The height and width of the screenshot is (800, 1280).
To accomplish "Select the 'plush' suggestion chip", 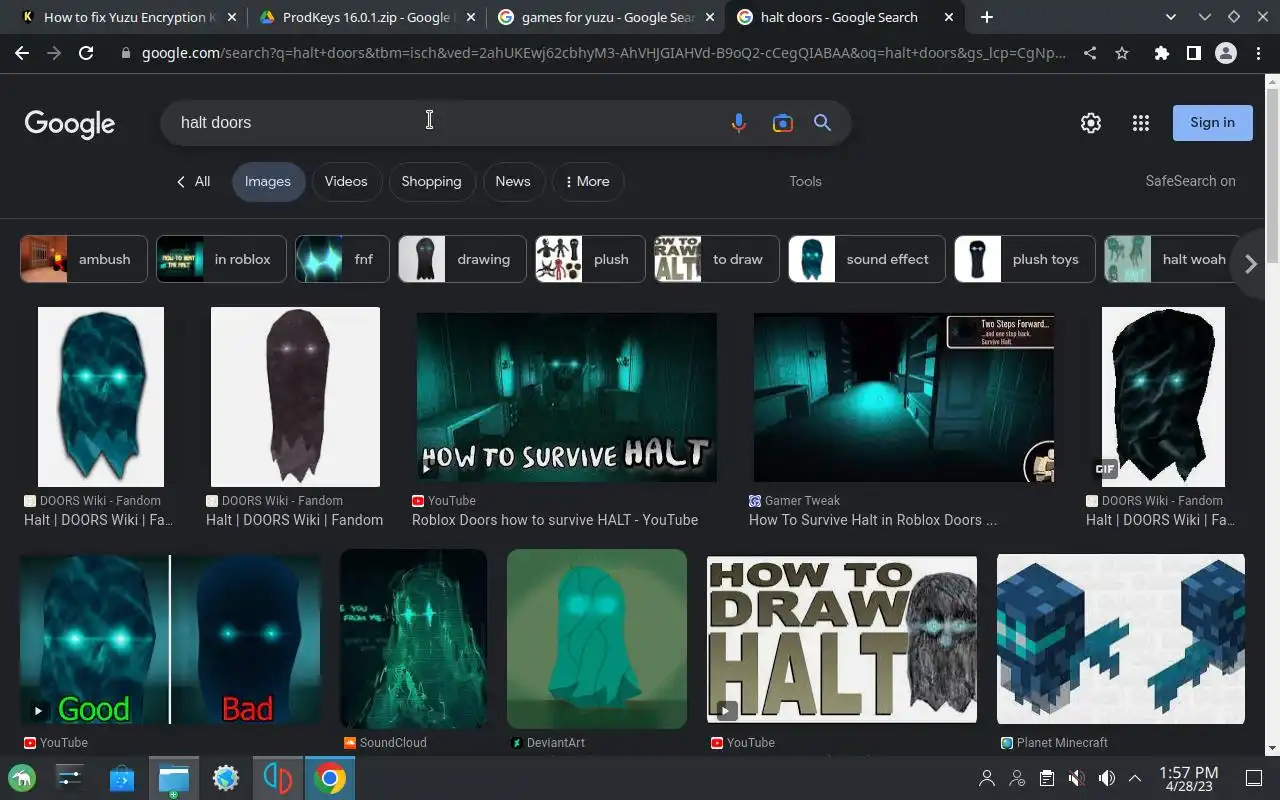I will click(x=590, y=259).
